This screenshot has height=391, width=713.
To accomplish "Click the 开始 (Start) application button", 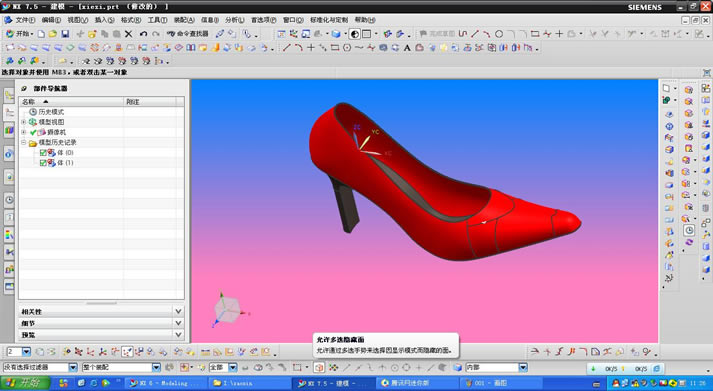I will click(19, 34).
